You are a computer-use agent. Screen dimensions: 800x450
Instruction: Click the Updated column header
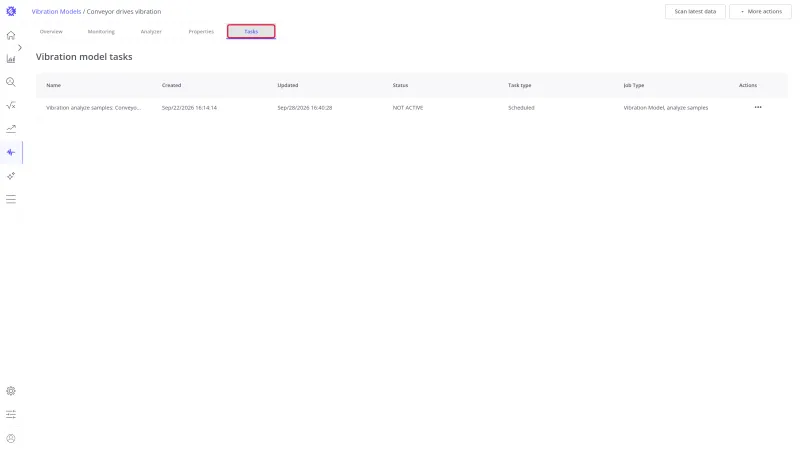[288, 85]
